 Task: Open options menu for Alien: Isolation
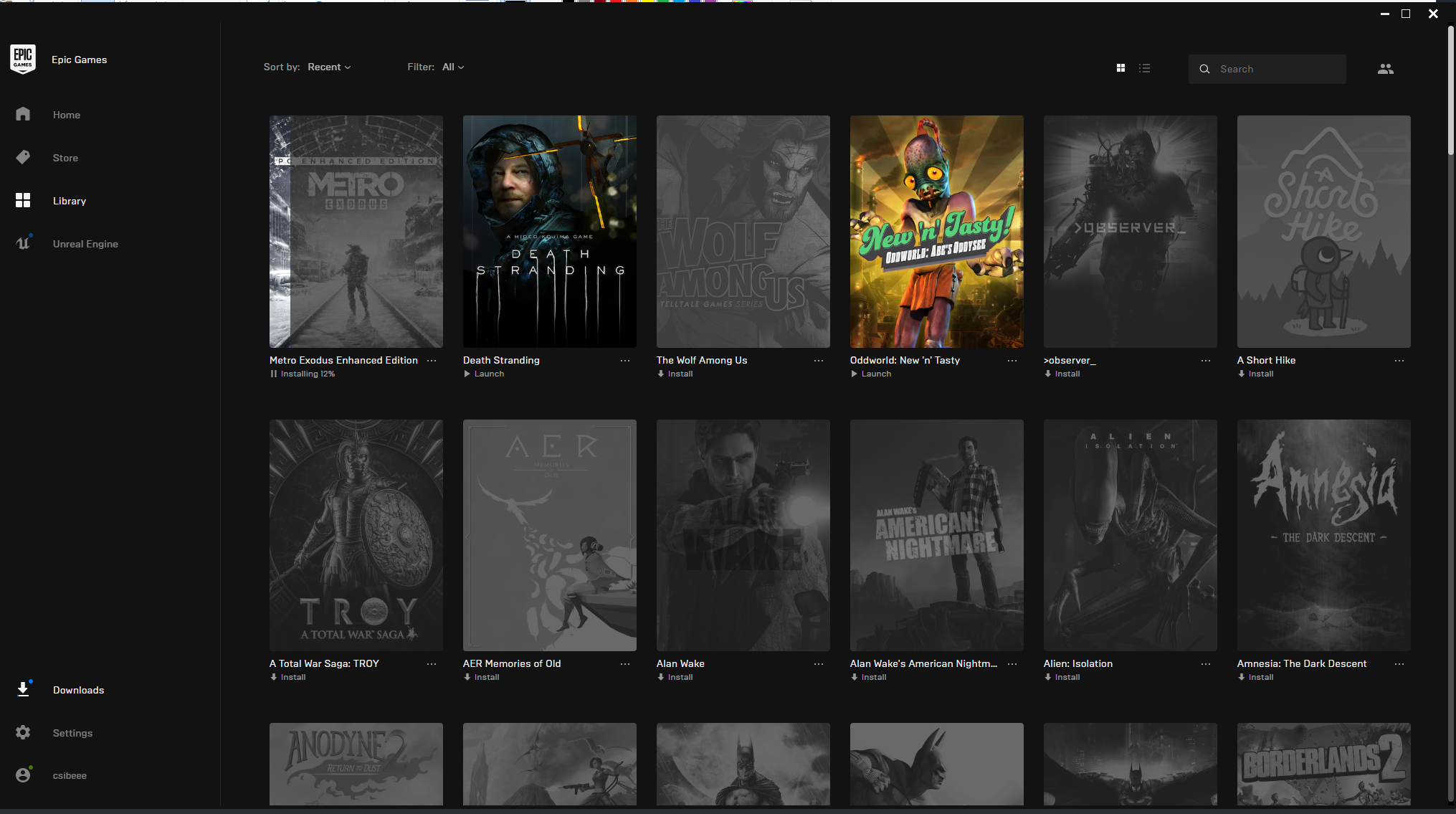pyautogui.click(x=1206, y=664)
